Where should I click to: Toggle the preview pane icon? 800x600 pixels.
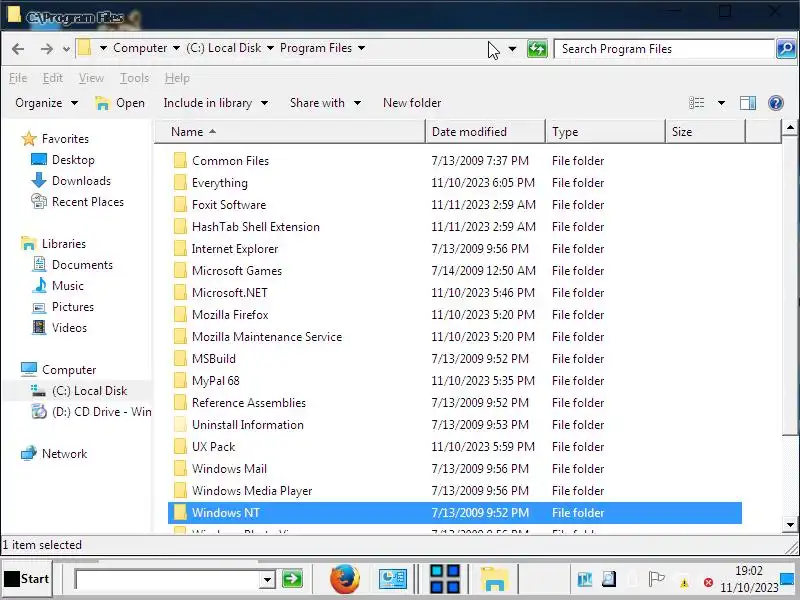(x=748, y=103)
